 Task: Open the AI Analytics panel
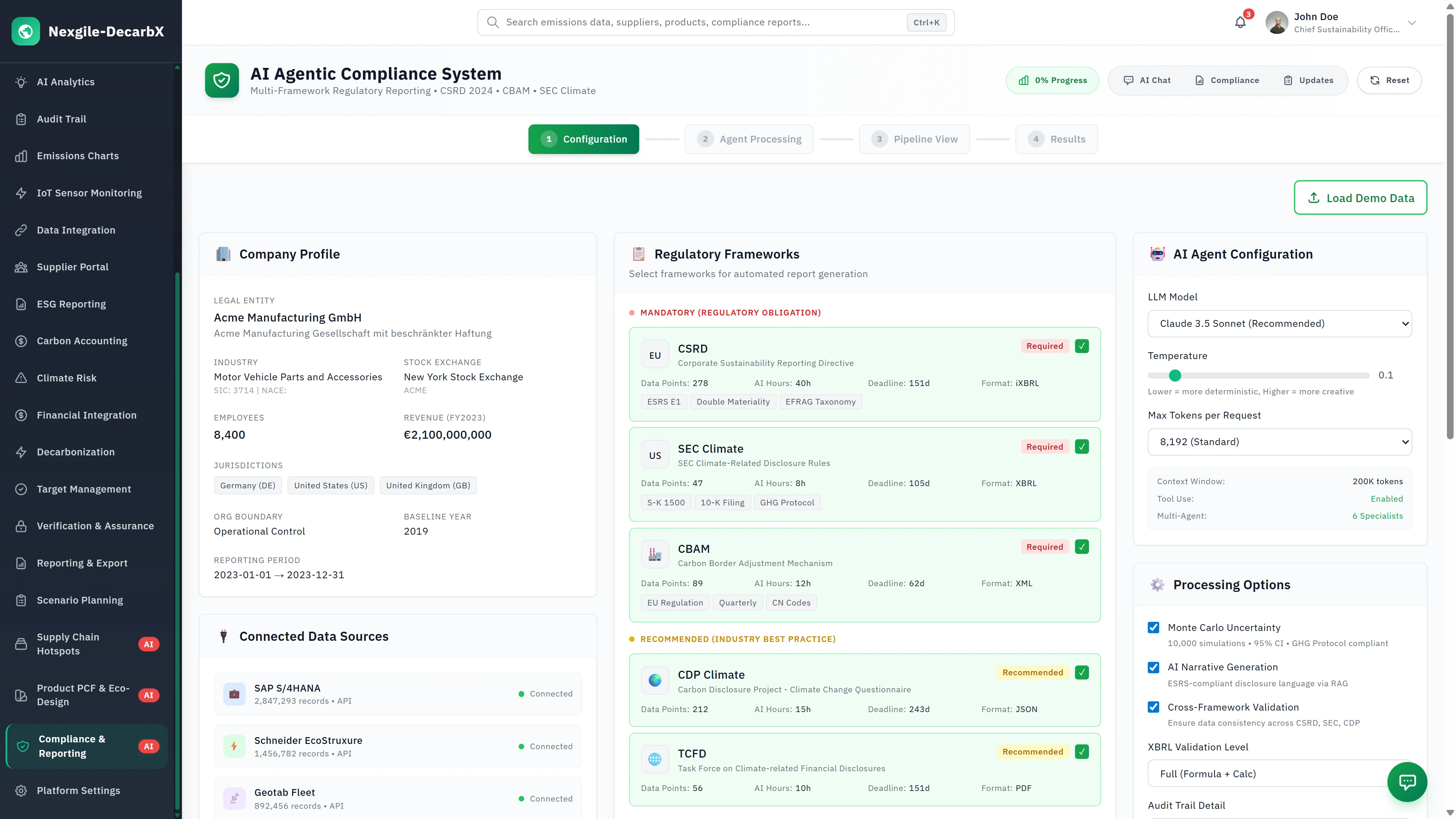click(65, 82)
